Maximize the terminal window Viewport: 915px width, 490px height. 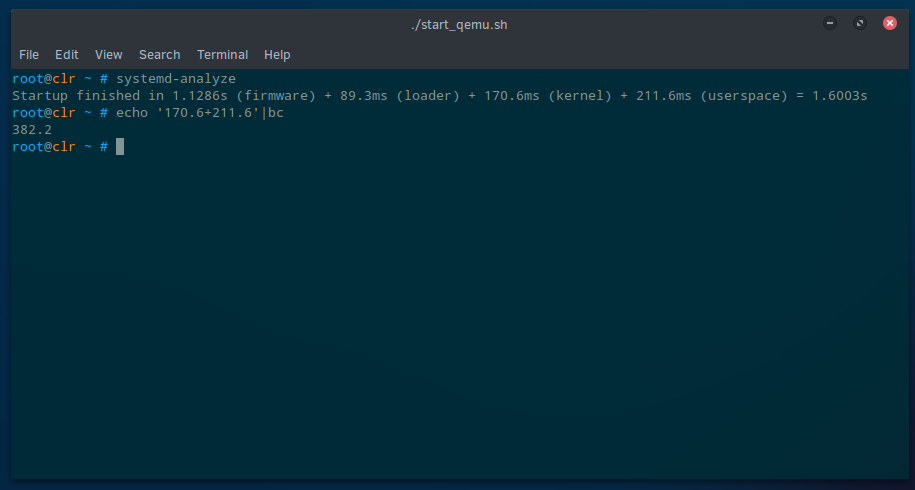tap(859, 24)
